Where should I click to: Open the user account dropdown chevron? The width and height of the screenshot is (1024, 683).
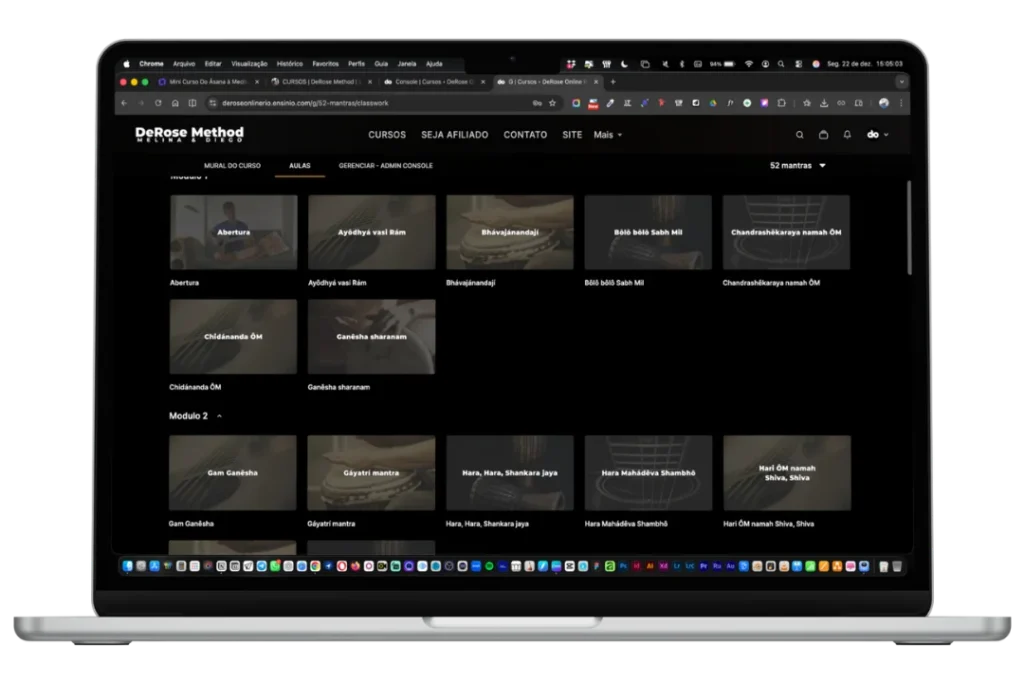(886, 135)
